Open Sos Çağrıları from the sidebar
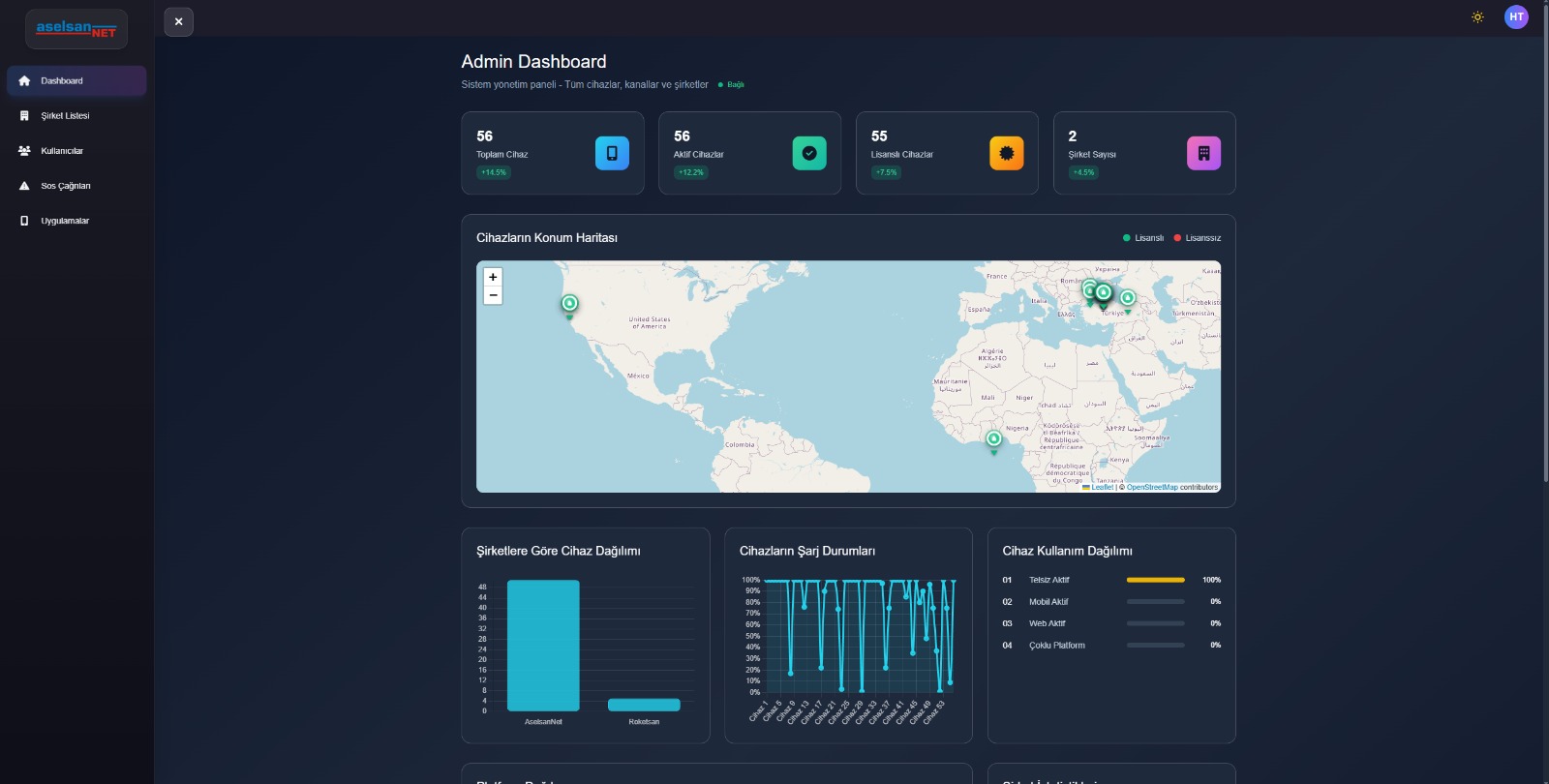 coord(65,186)
